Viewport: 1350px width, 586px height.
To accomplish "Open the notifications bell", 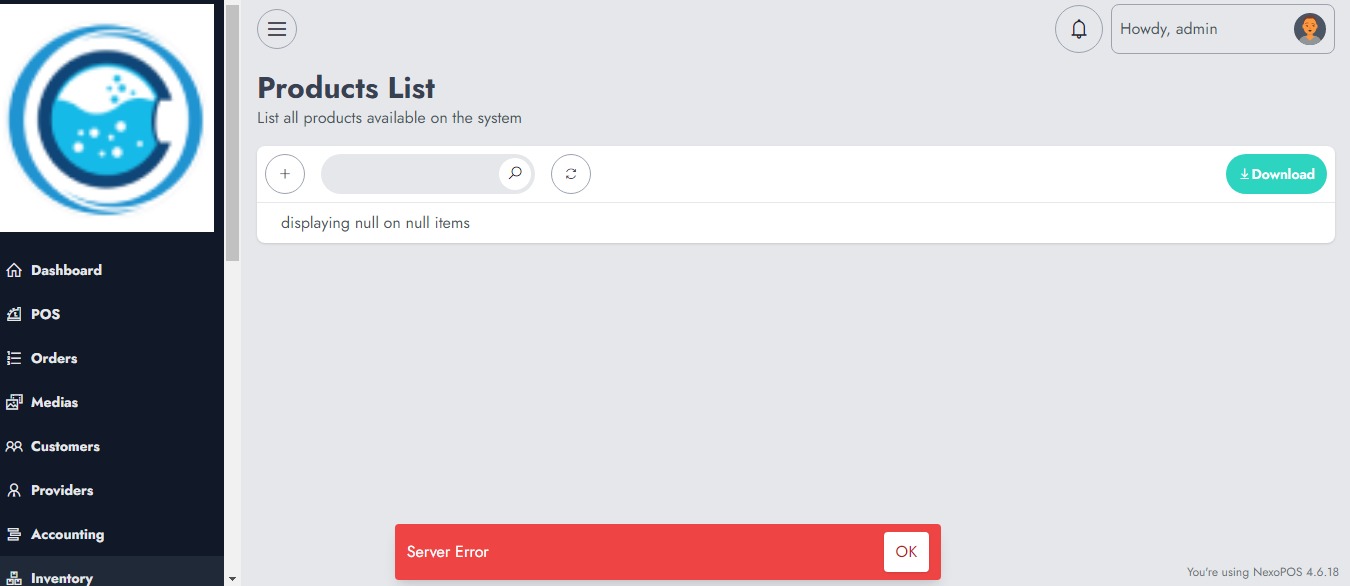I will (1078, 28).
